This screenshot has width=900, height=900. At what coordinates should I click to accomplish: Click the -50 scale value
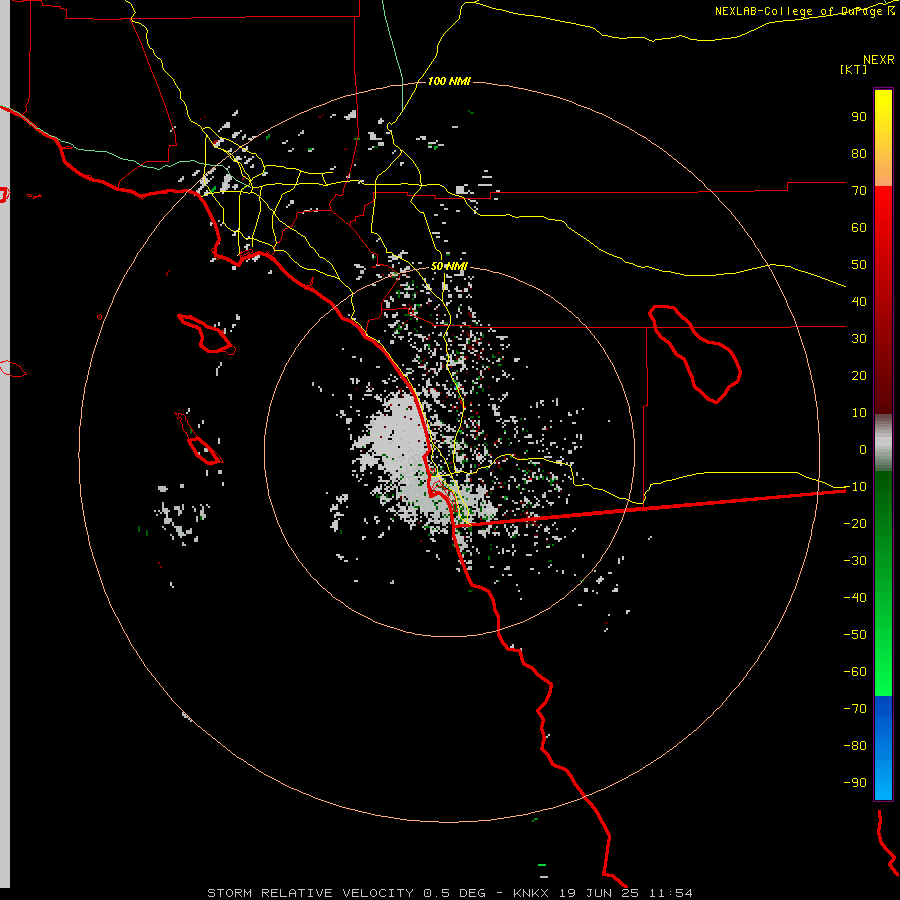[855, 635]
